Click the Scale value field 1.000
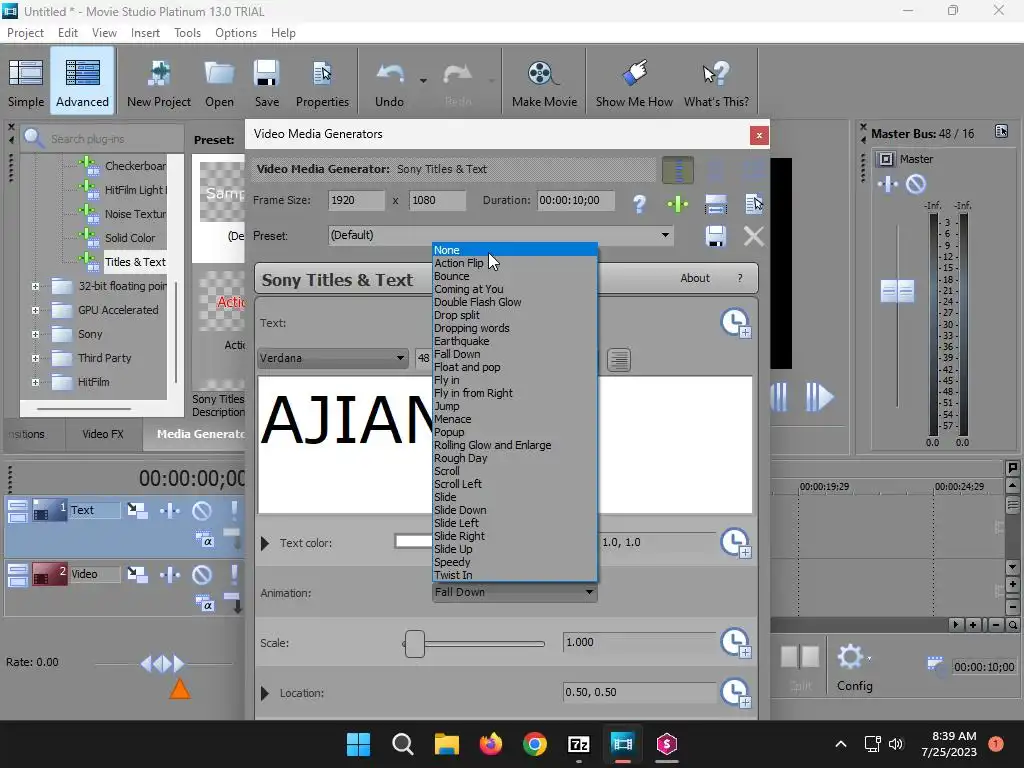 pos(639,642)
